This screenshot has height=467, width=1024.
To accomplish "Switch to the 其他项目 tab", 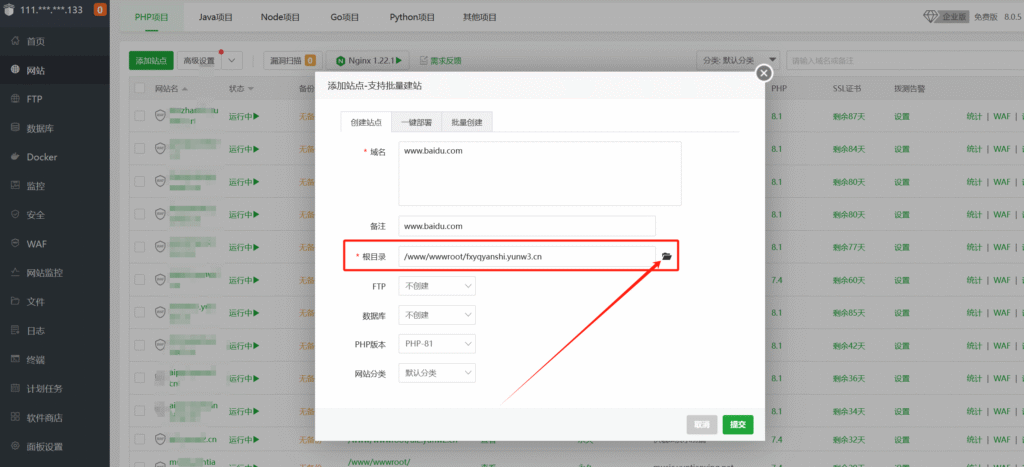I will [479, 17].
